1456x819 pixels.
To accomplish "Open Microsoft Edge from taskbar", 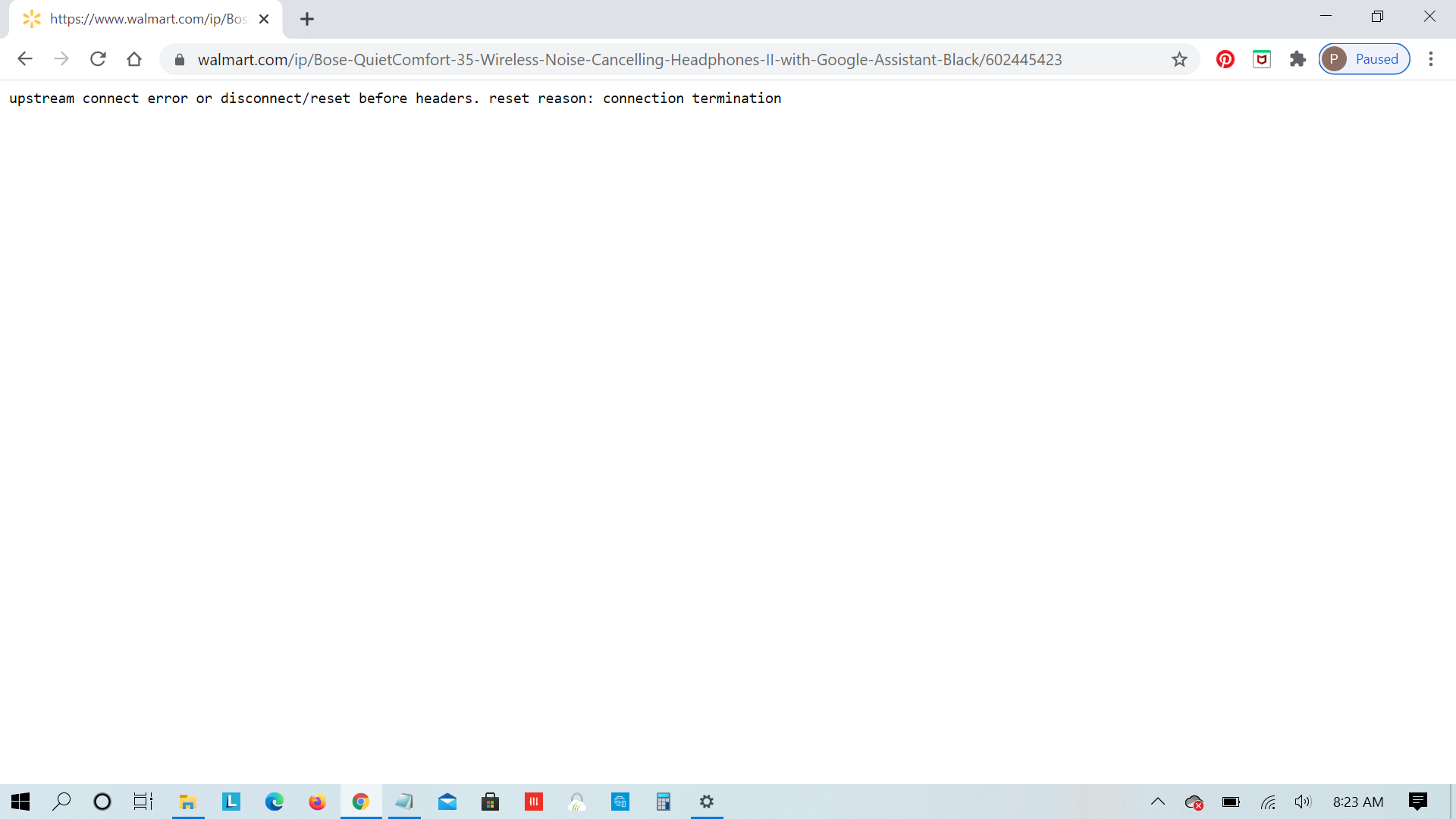I will (x=274, y=802).
